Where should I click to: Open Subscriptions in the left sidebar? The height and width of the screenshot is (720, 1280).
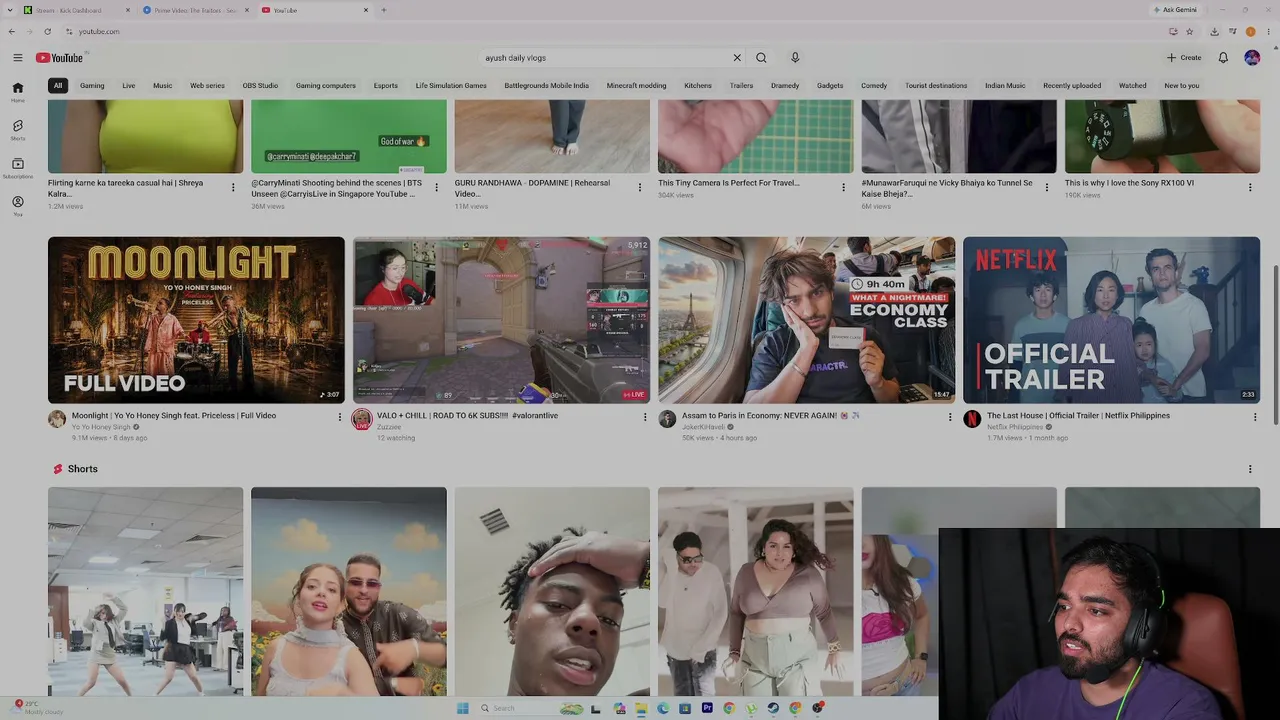17,168
